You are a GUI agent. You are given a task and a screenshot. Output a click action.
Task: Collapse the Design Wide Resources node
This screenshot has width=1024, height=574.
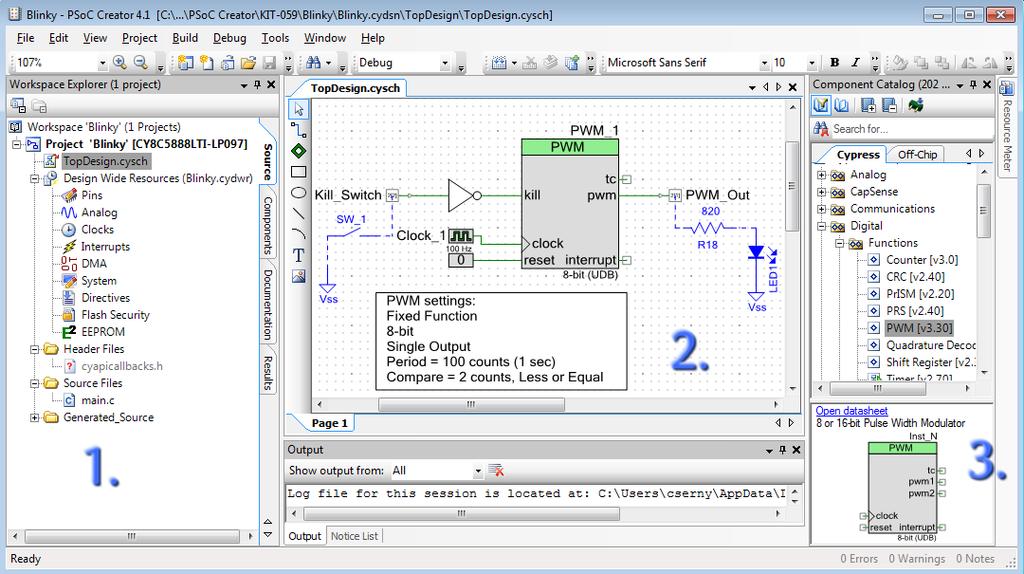tap(35, 178)
